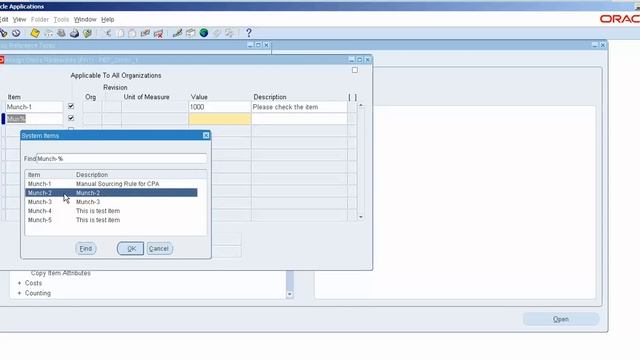Viewport: 640px width, 360px height.
Task: Expand the Costs tree node
Action: click(19, 283)
